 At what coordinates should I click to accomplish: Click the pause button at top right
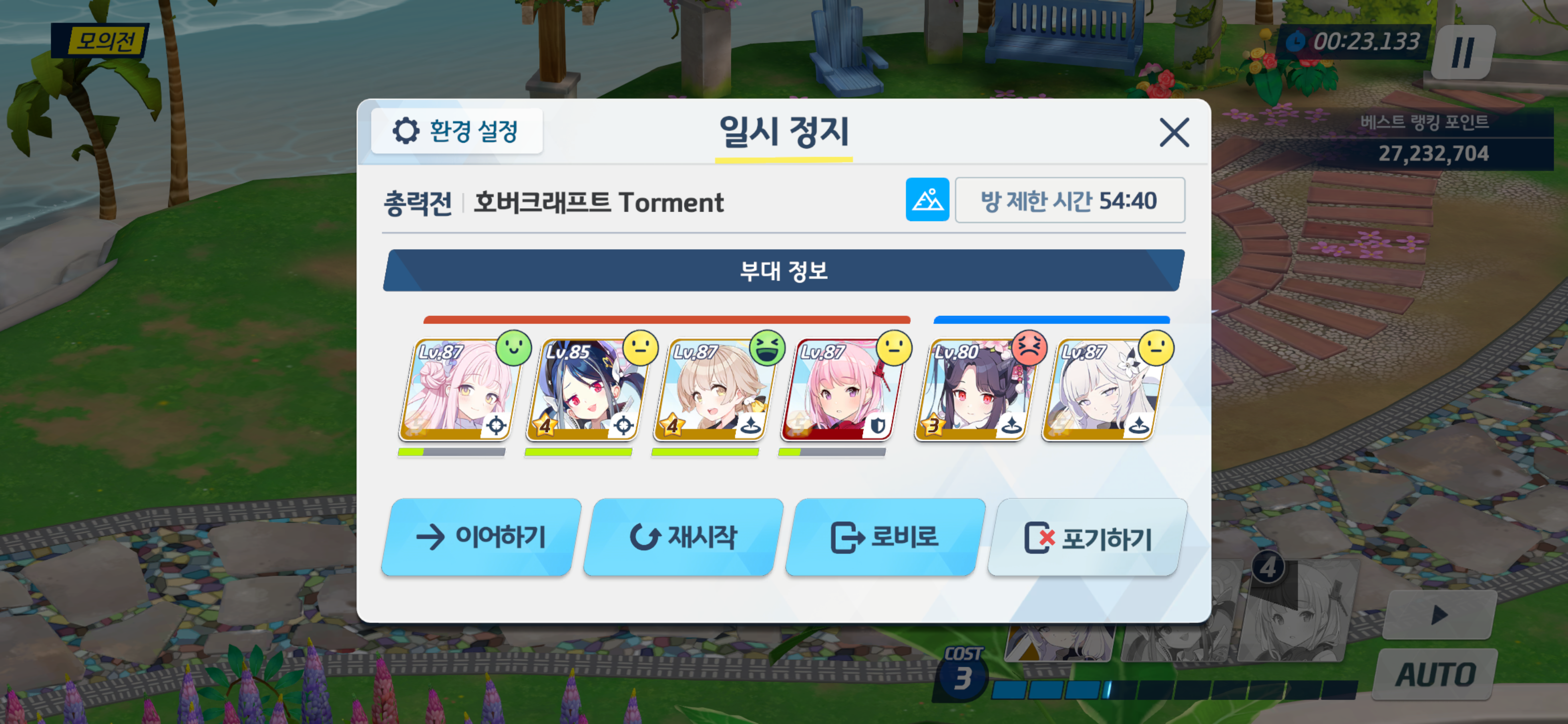pyautogui.click(x=1462, y=52)
